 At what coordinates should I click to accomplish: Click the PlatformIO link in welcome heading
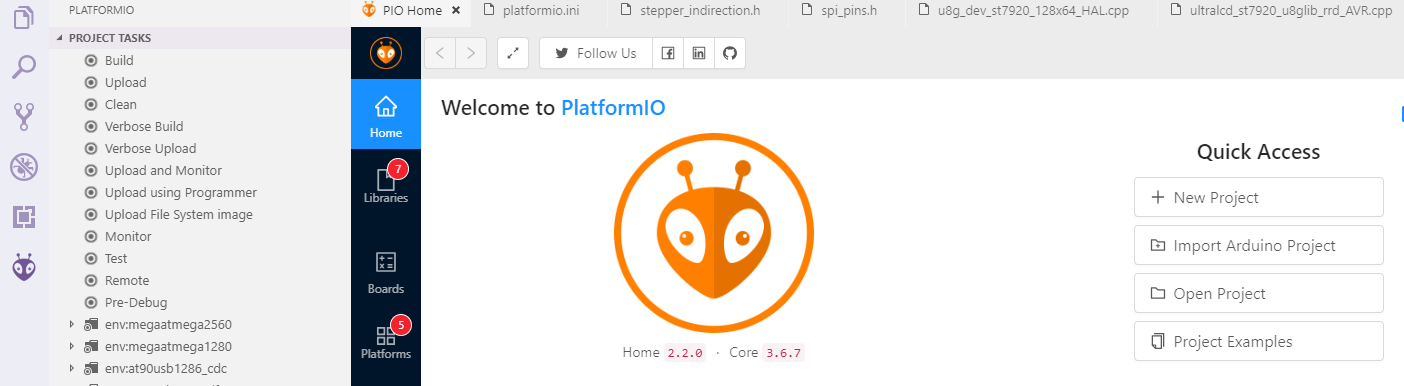click(613, 108)
